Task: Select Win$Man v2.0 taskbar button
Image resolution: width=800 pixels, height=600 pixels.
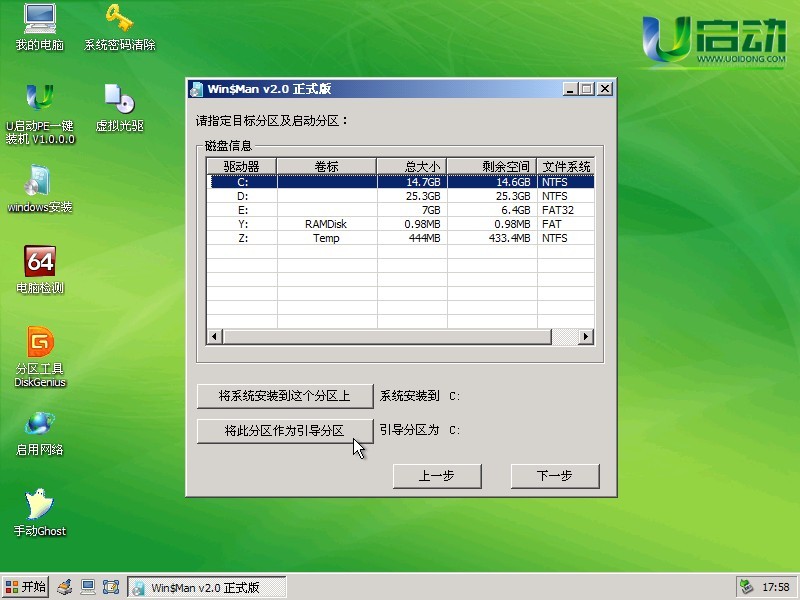Action: click(x=206, y=587)
